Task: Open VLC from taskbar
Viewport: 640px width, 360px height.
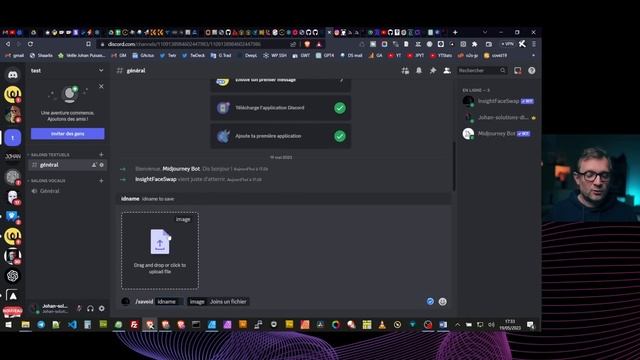Action: 382,325
